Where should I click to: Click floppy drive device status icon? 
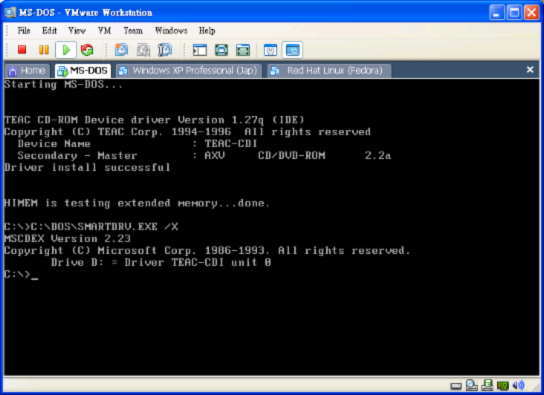(x=487, y=385)
